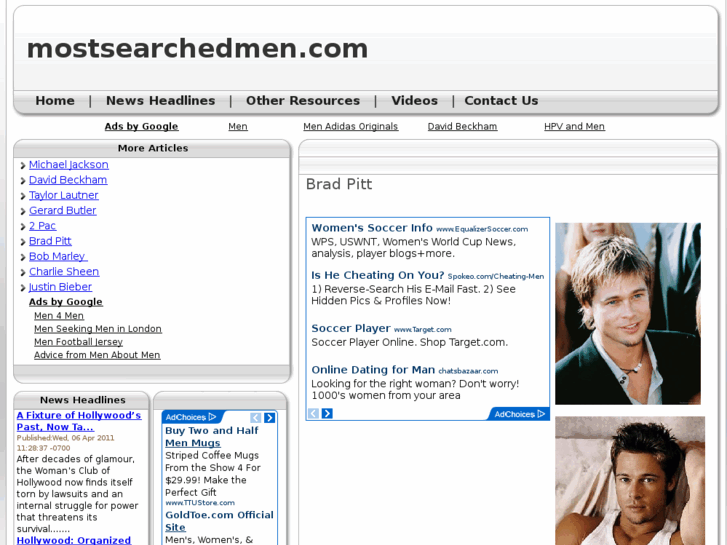
Task: Click the News Headlines panel header
Action: click(83, 400)
